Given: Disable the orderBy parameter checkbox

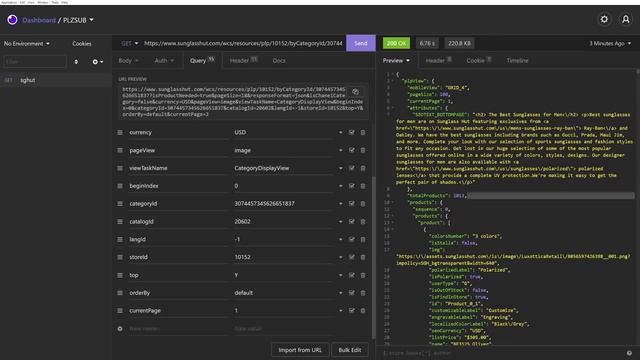Looking at the screenshot, I should (x=351, y=293).
